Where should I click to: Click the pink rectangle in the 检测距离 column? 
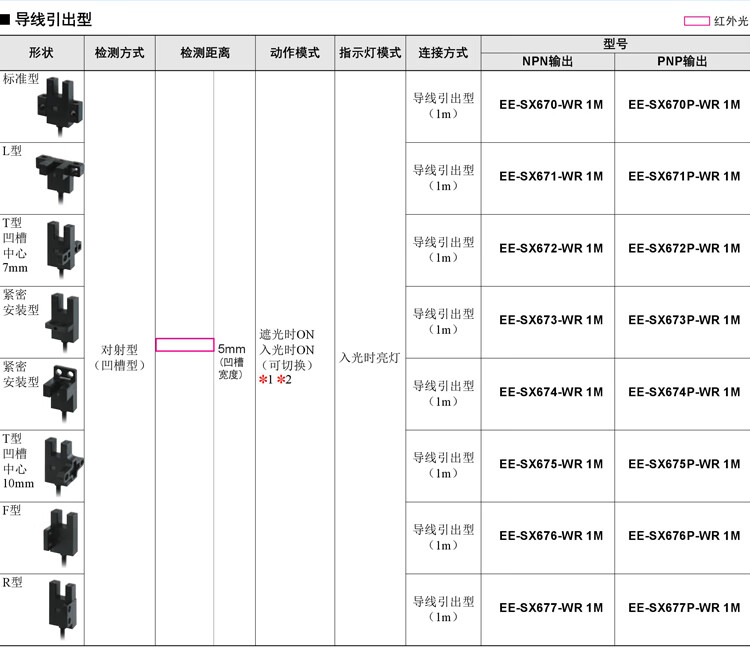pos(185,345)
